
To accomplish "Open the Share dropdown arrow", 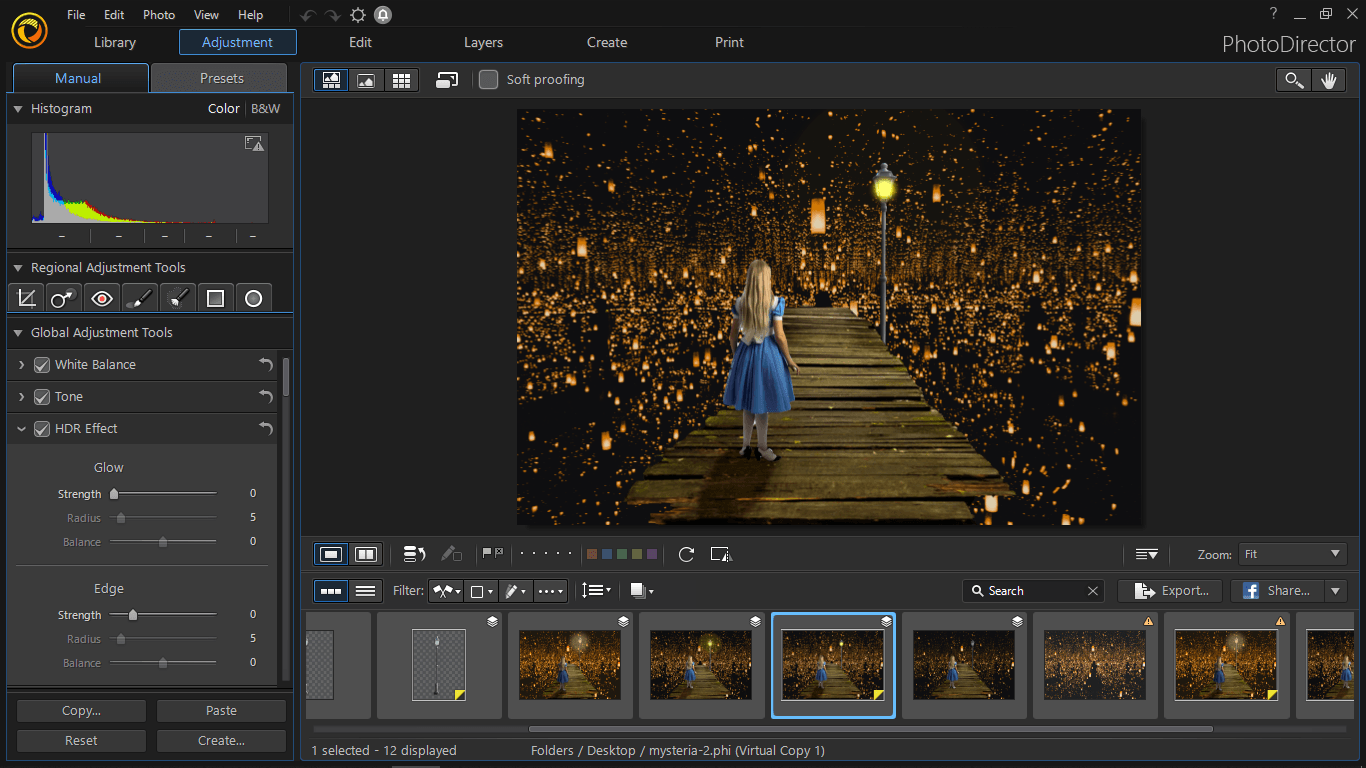I will [x=1335, y=591].
